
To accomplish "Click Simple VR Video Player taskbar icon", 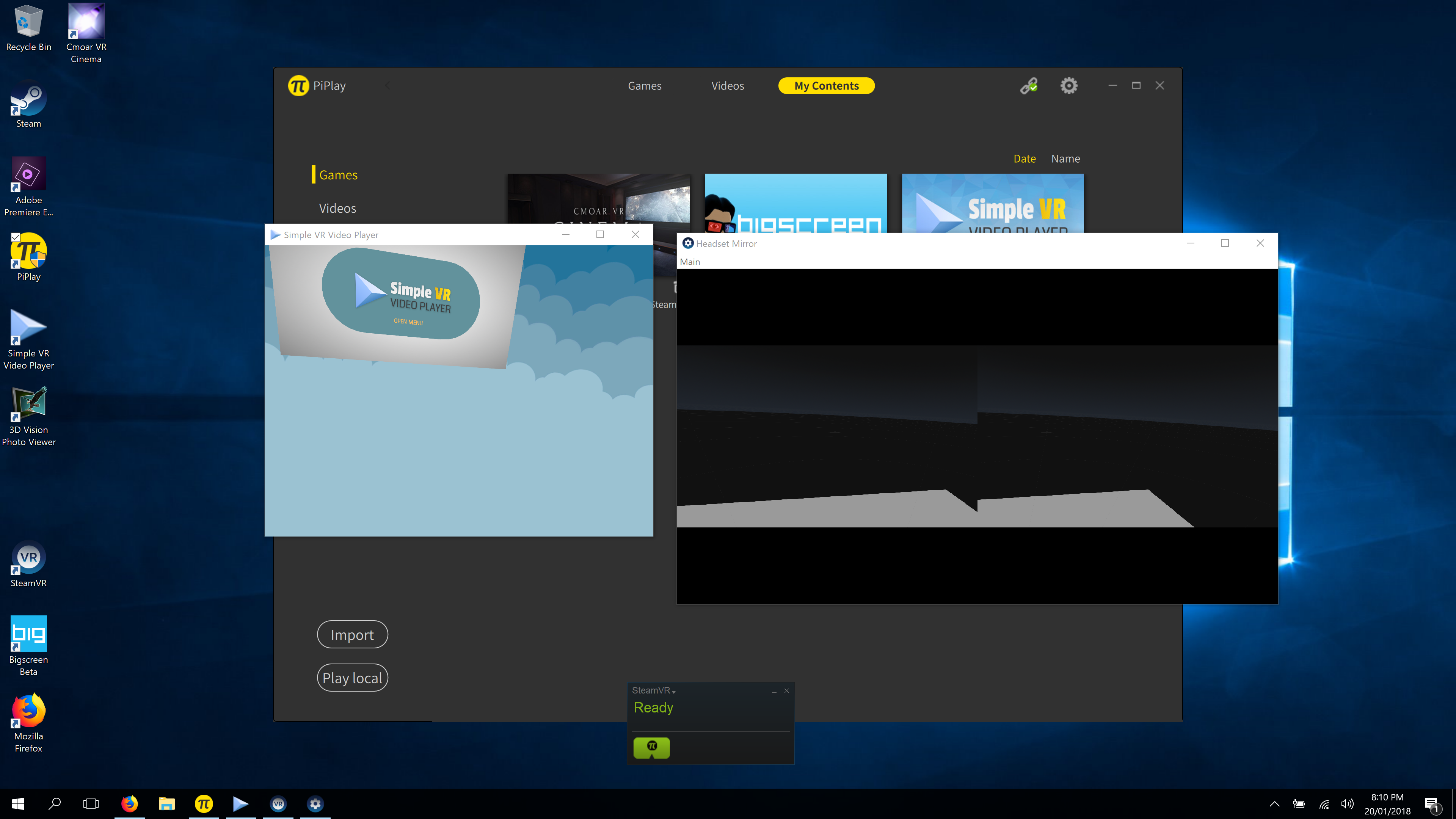I will (240, 803).
